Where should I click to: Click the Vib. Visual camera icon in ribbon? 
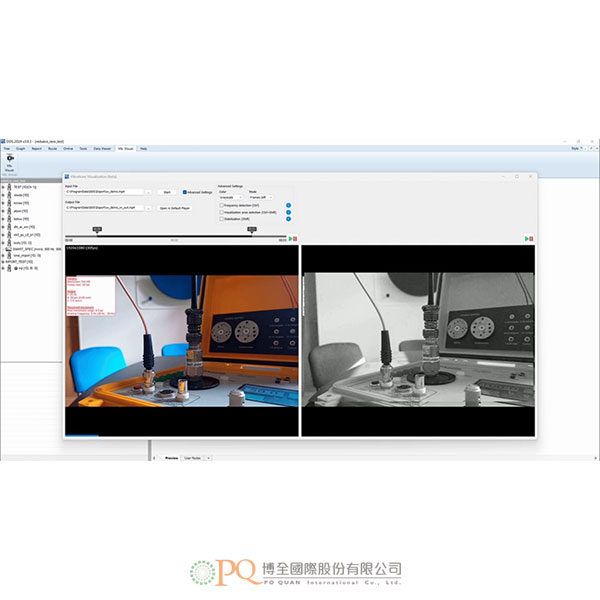[x=10, y=159]
